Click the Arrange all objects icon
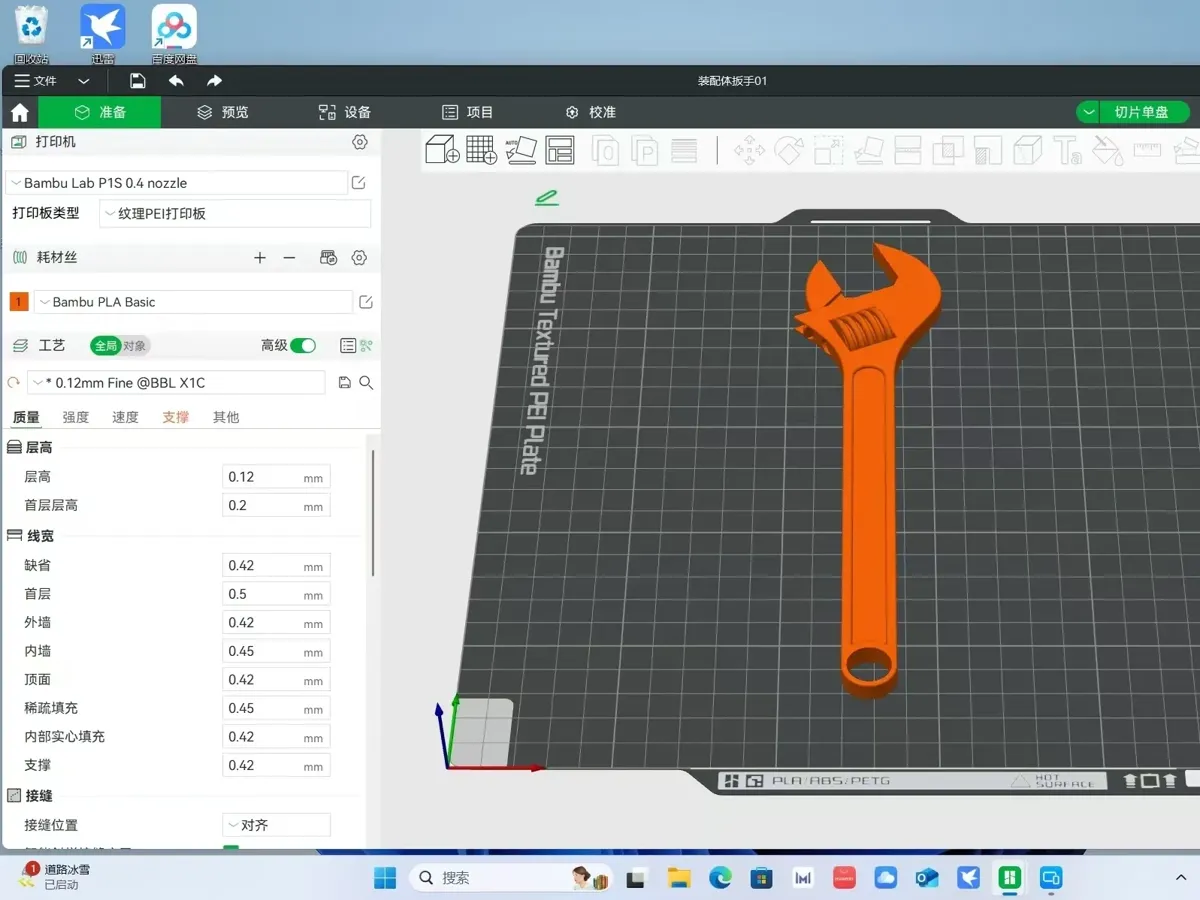This screenshot has height=900, width=1200. click(560, 150)
